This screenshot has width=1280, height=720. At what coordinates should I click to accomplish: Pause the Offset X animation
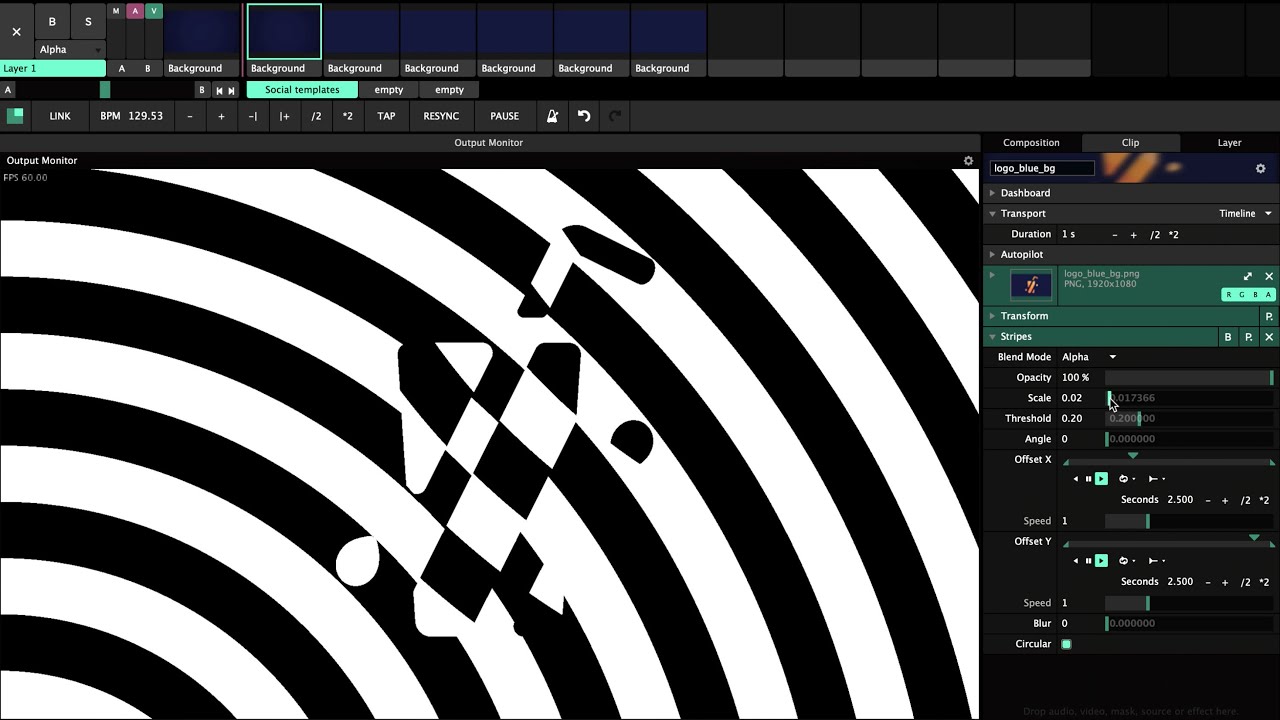point(1088,479)
